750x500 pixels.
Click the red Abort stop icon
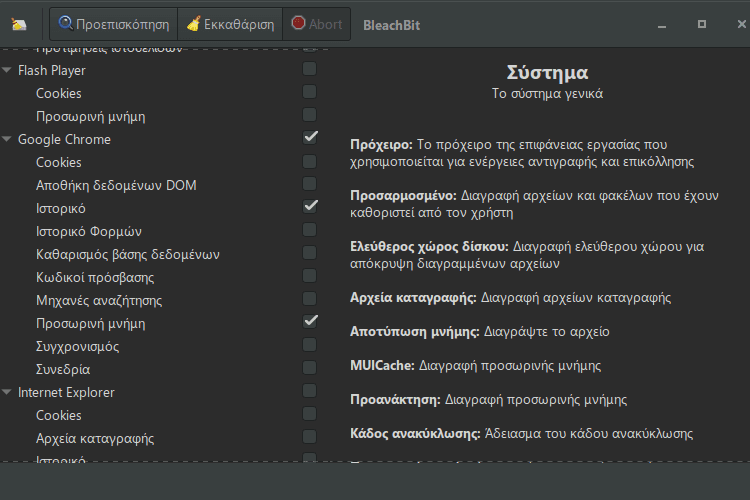coord(298,23)
